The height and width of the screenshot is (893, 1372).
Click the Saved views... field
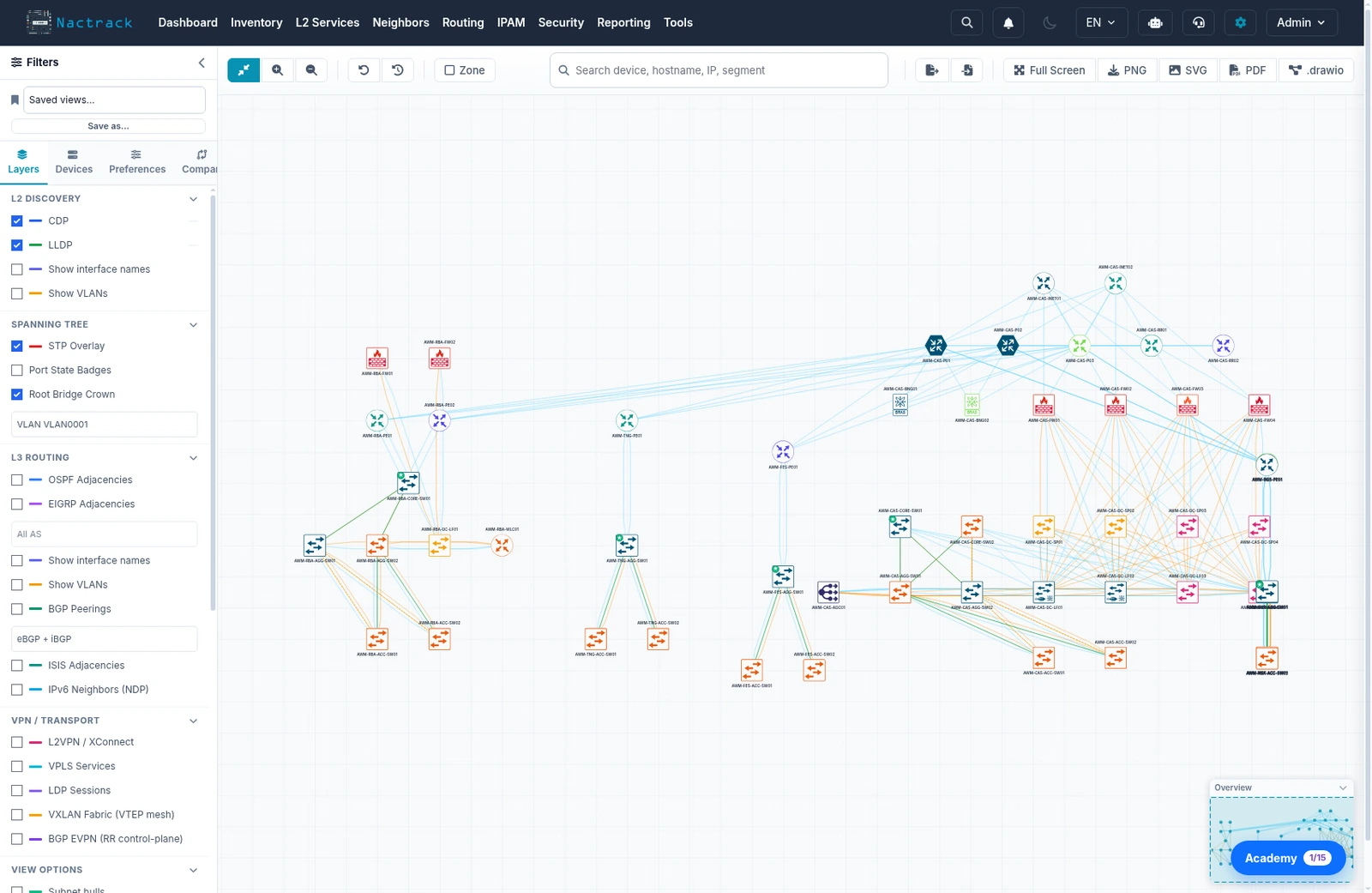pyautogui.click(x=114, y=100)
